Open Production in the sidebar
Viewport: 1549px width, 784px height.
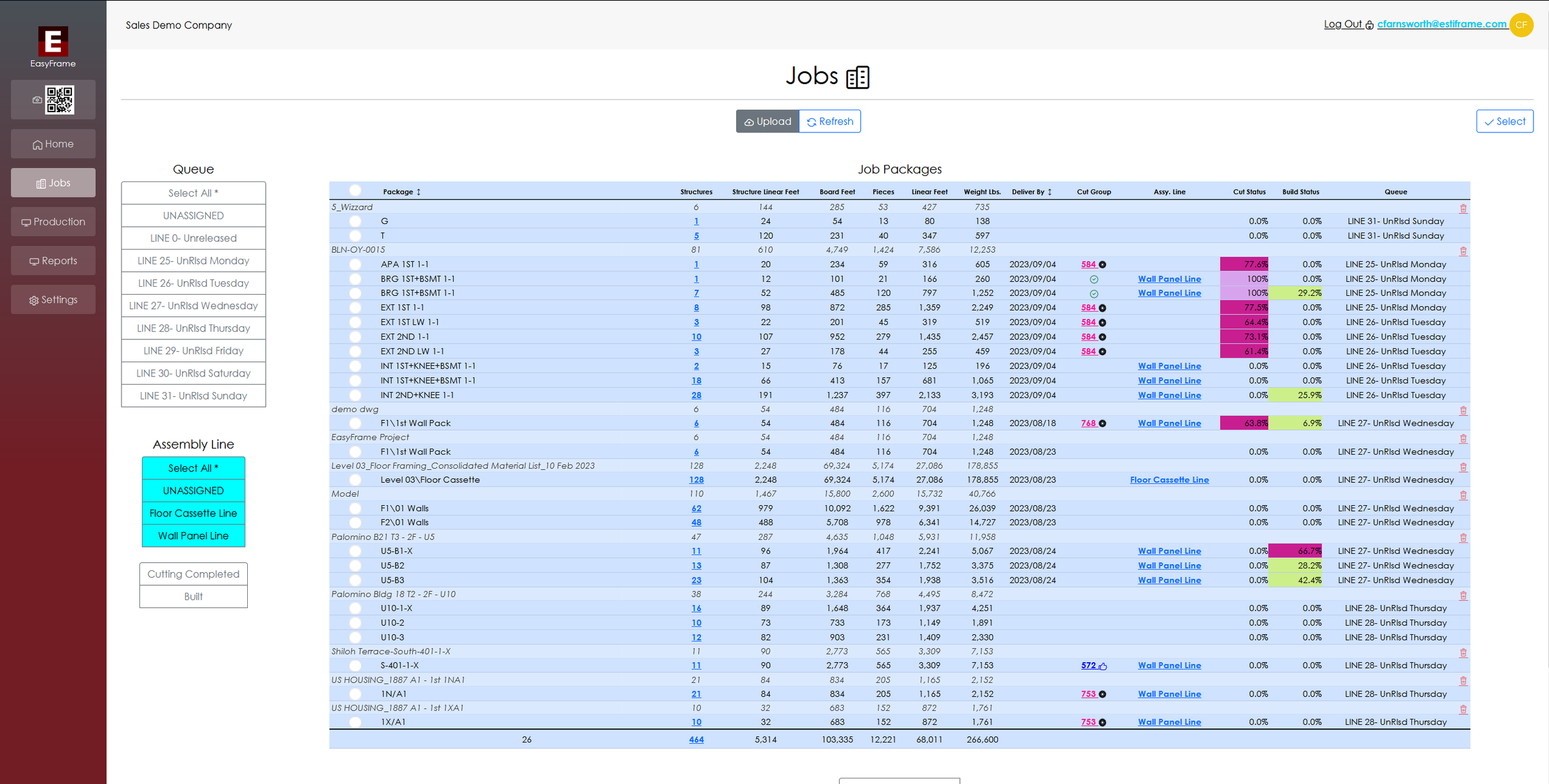click(x=53, y=222)
